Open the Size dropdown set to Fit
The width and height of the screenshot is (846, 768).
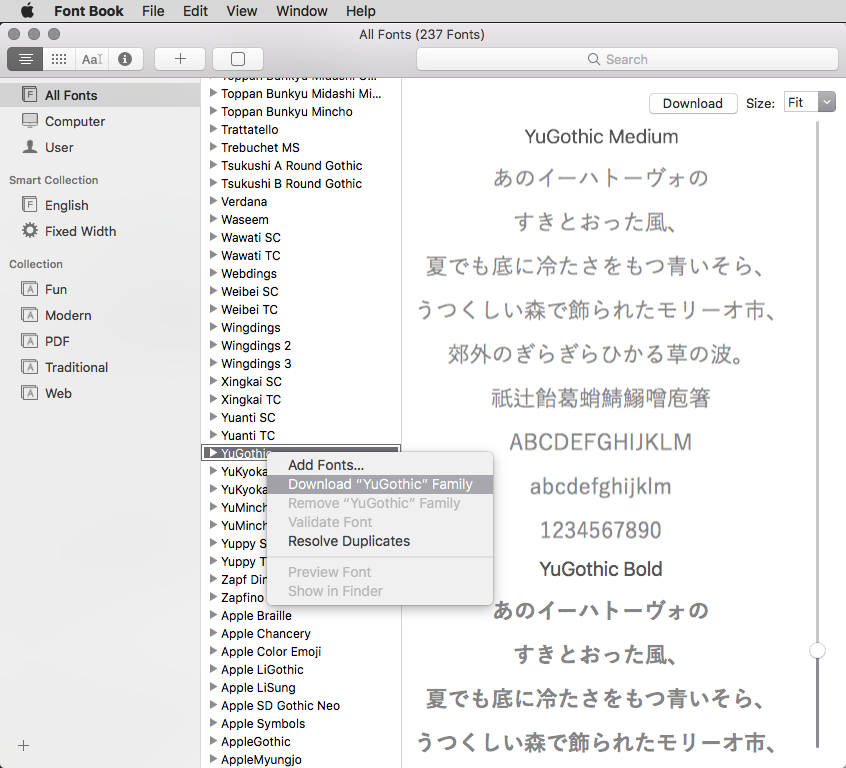pyautogui.click(x=809, y=102)
